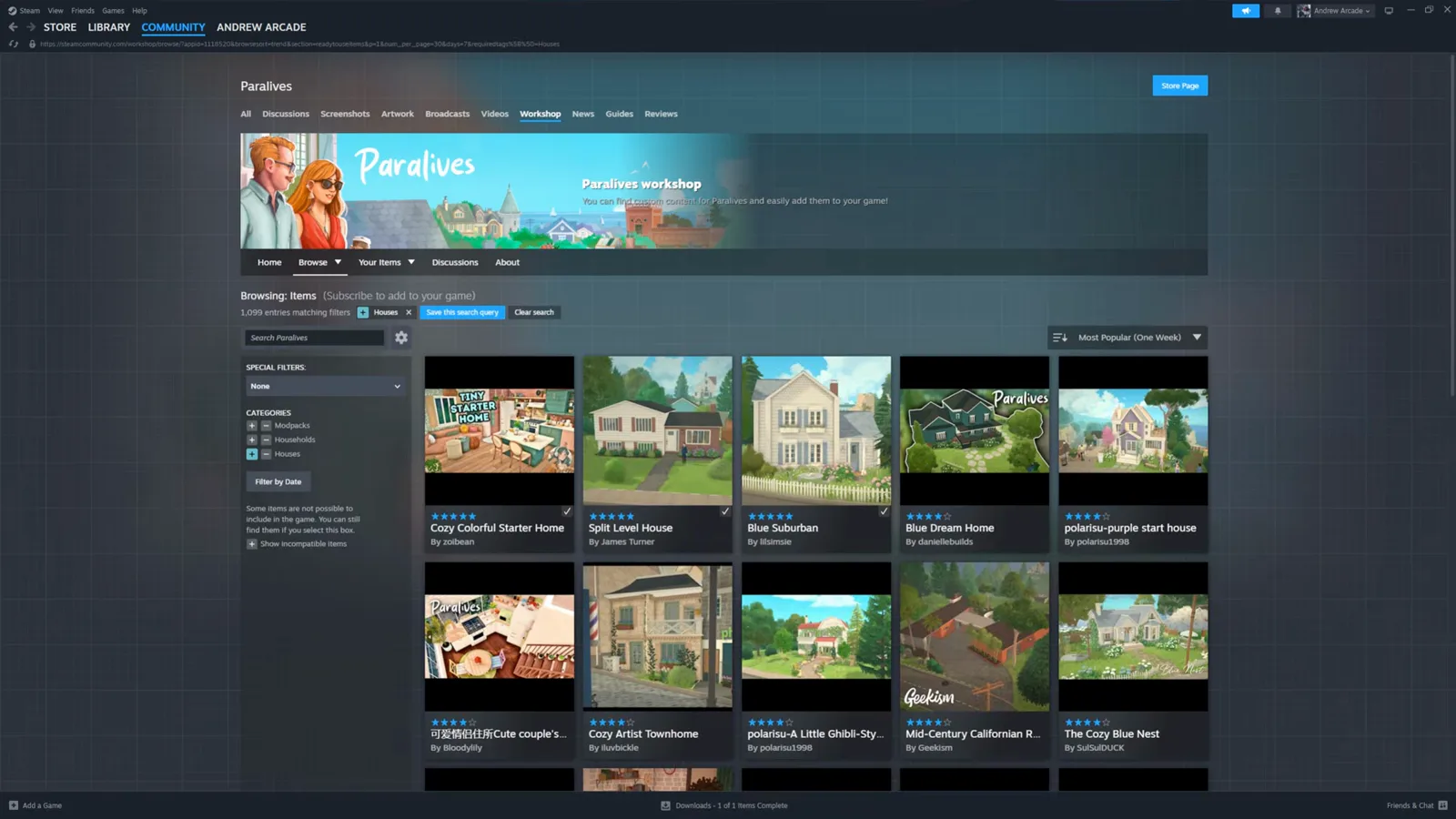
Task: Click the Add a Game plus icon
Action: point(14,805)
